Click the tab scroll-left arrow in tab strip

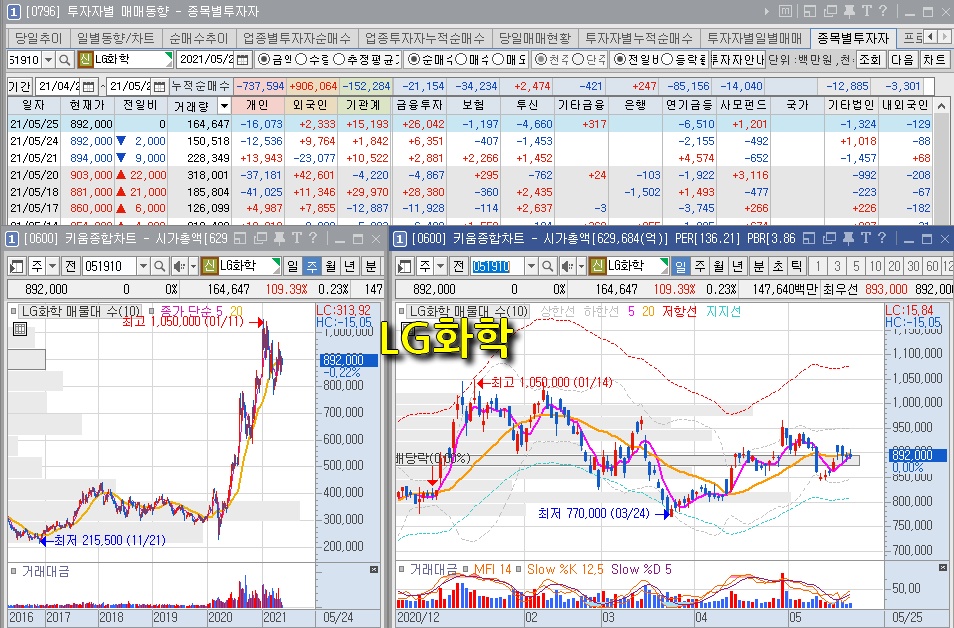pyautogui.click(x=930, y=37)
